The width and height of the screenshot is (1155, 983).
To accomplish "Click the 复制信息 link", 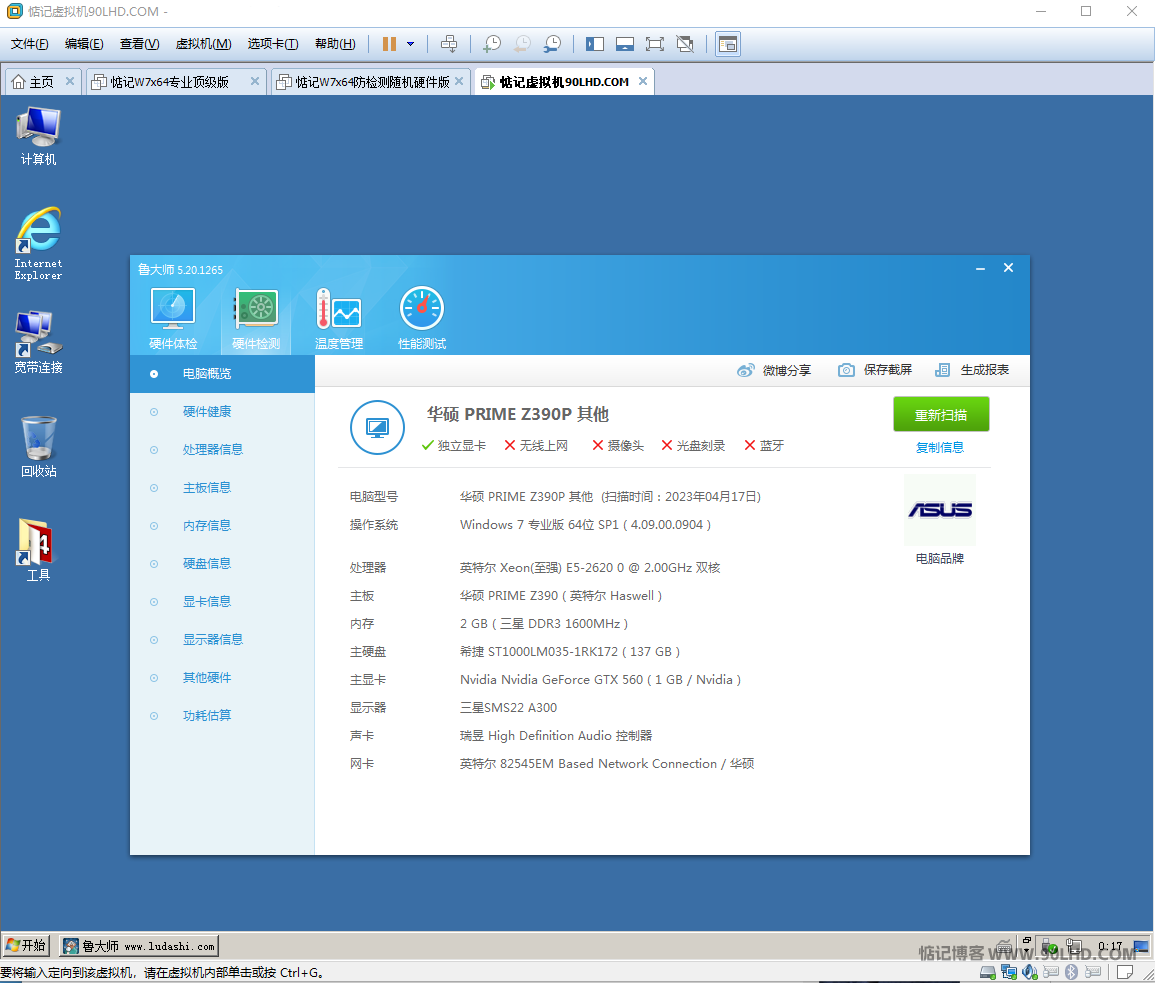I will [x=940, y=447].
